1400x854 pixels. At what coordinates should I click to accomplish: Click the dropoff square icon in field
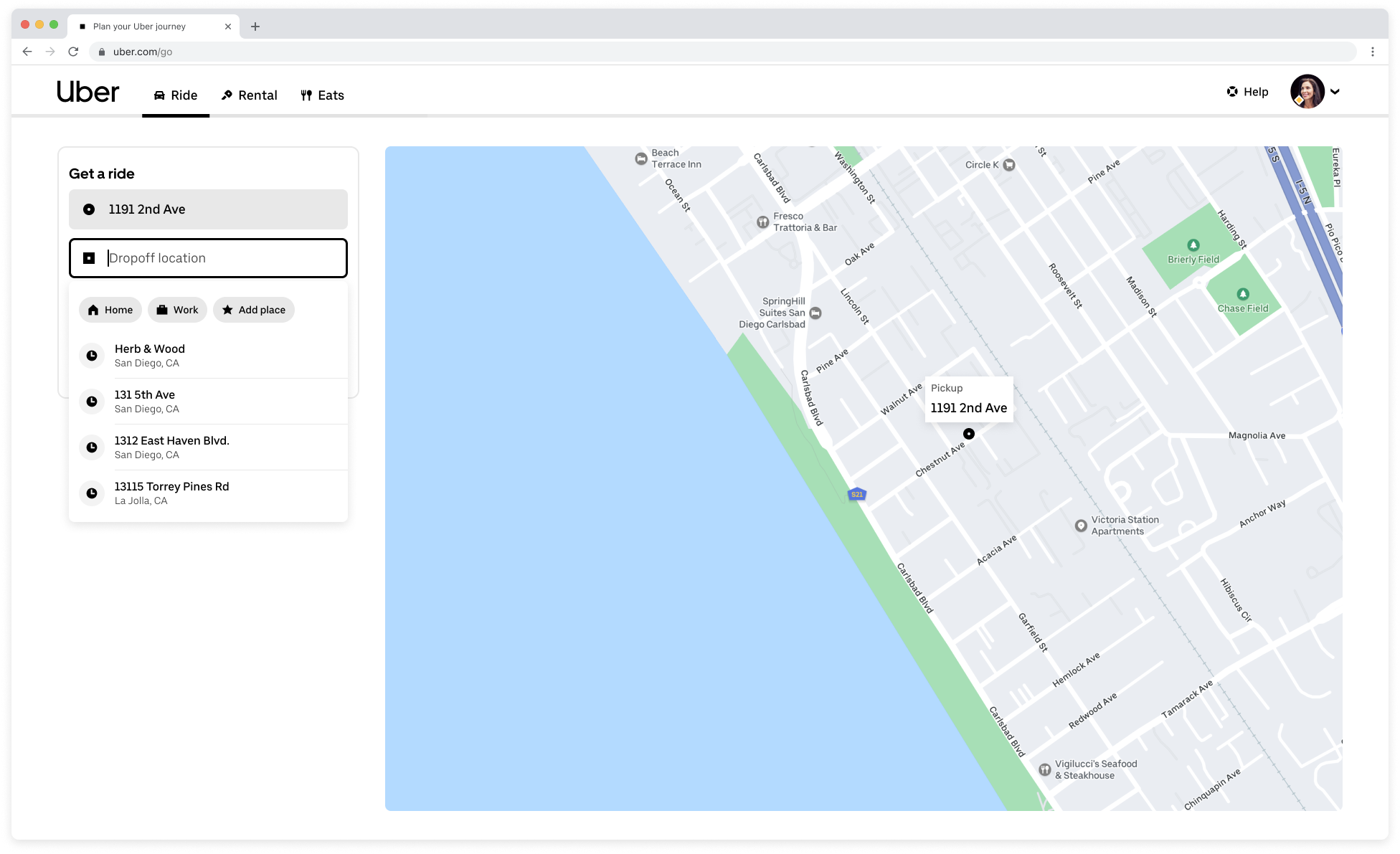click(x=89, y=258)
